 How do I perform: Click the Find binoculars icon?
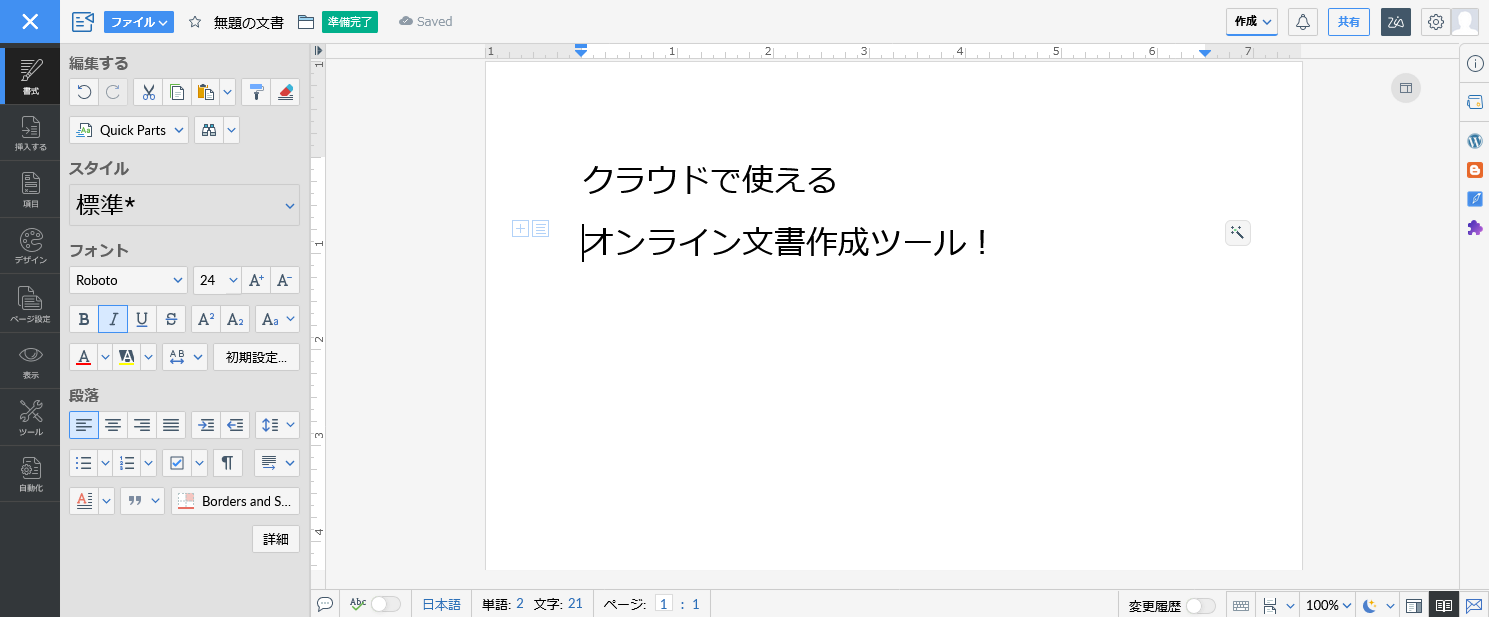[x=209, y=130]
